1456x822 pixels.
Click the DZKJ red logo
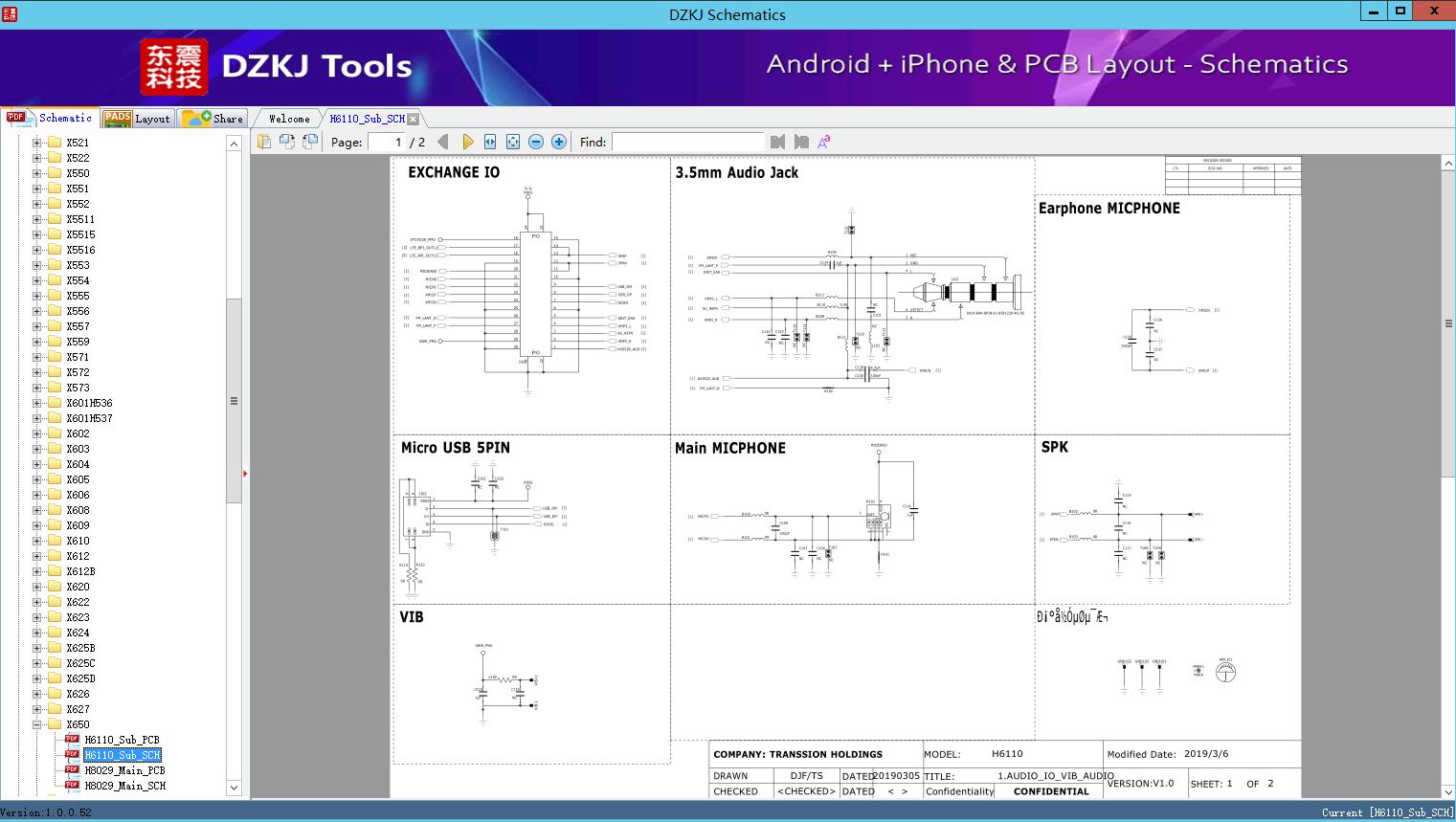pyautogui.click(x=174, y=67)
